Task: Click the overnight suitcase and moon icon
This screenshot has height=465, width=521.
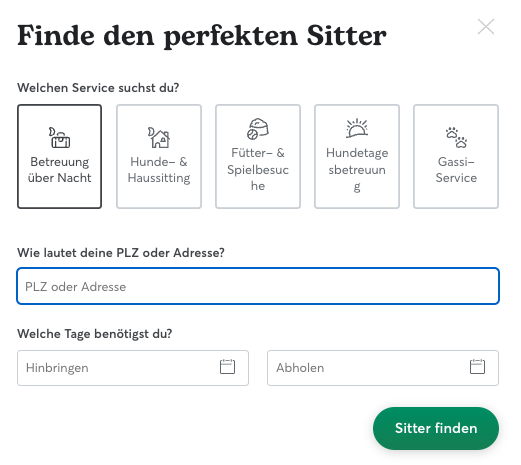Action: click(x=59, y=137)
